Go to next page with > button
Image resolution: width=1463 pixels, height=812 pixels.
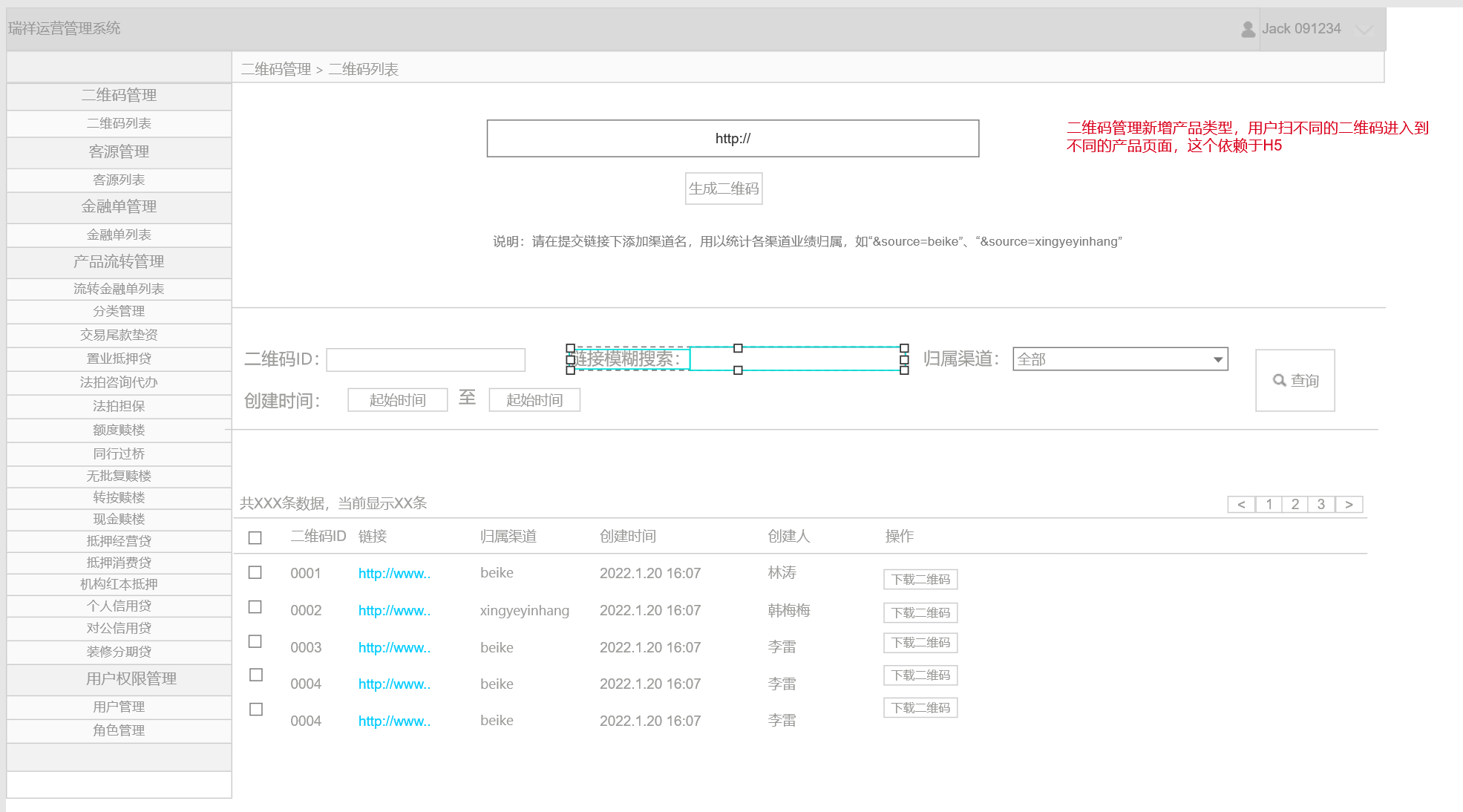(1349, 505)
